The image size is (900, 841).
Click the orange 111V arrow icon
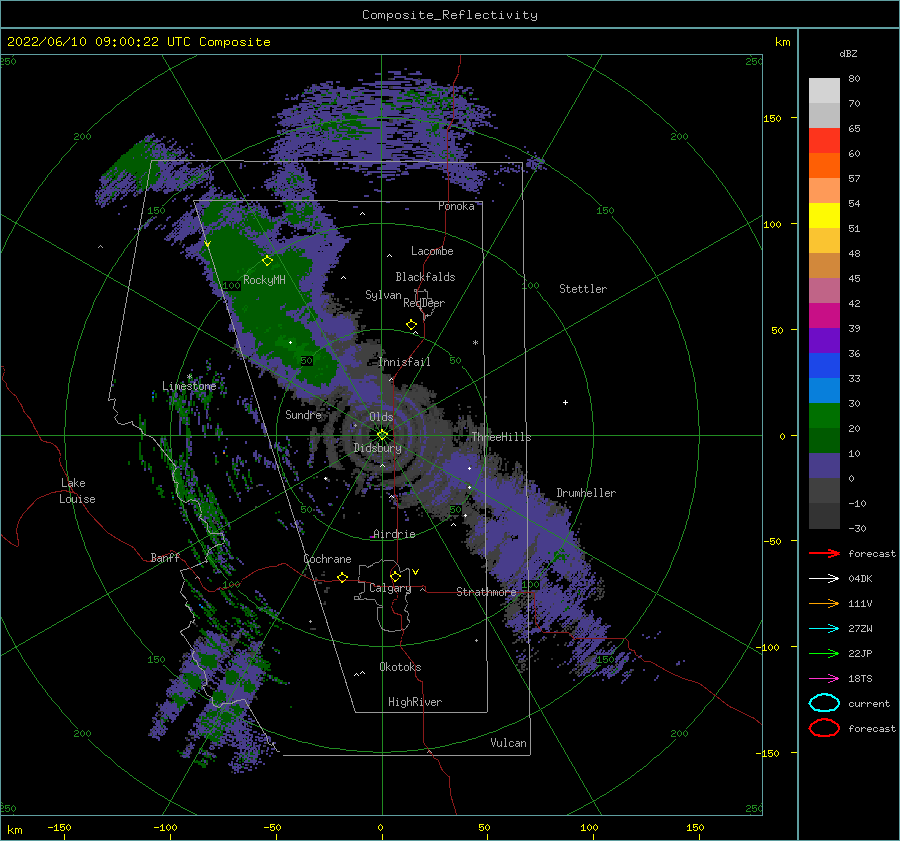tap(824, 603)
